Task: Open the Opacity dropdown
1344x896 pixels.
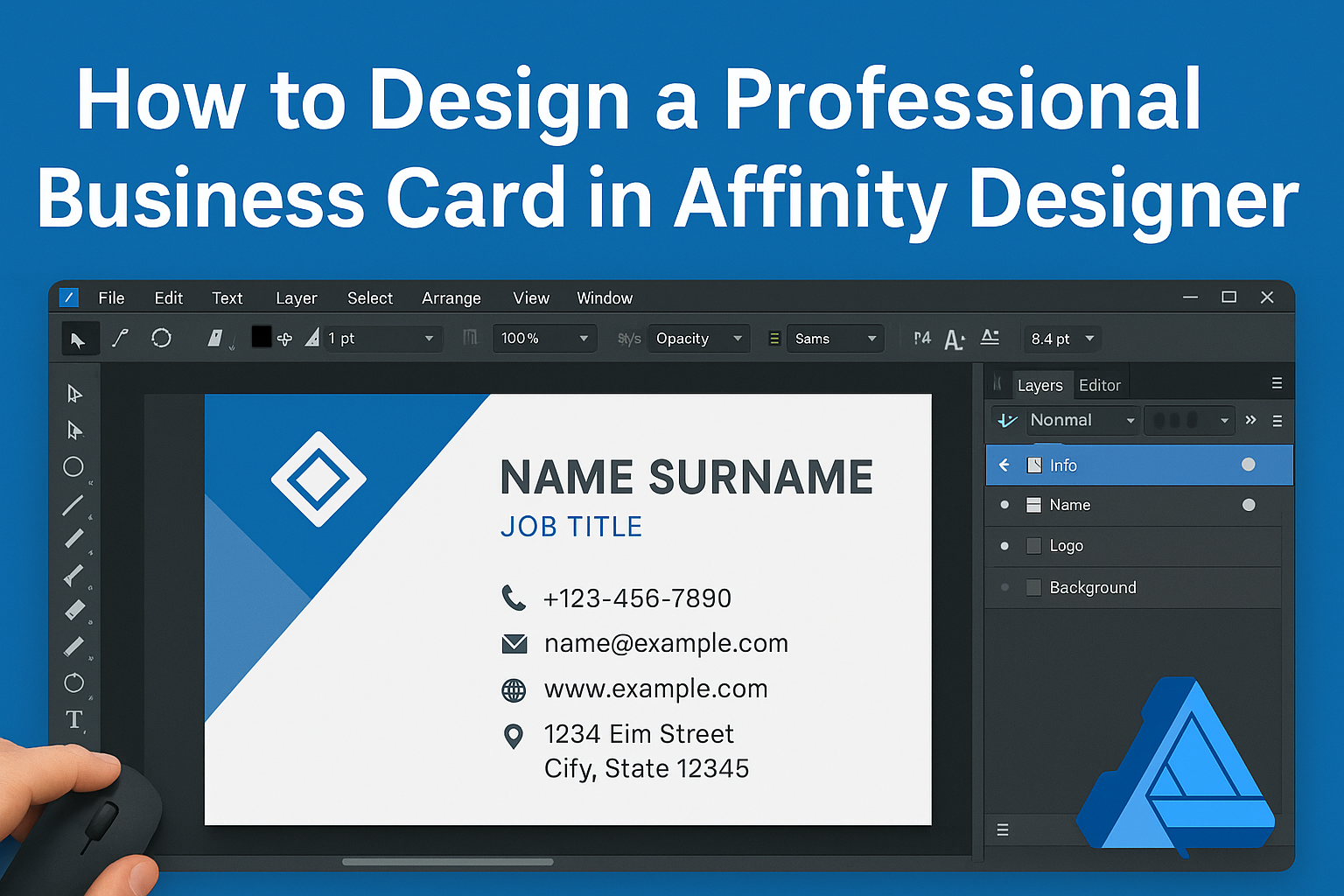Action: click(698, 339)
